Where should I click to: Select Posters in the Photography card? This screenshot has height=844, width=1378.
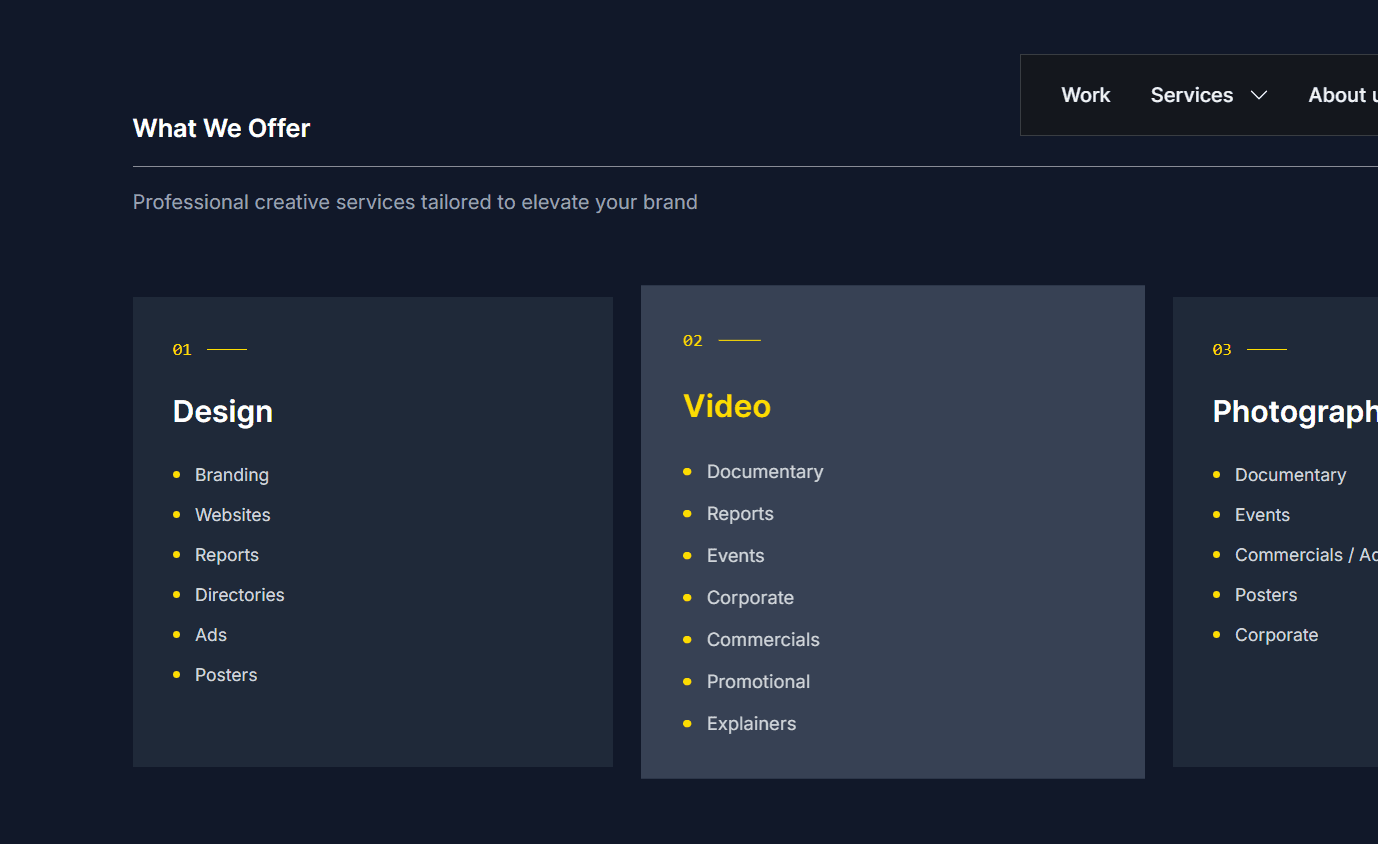point(1266,595)
